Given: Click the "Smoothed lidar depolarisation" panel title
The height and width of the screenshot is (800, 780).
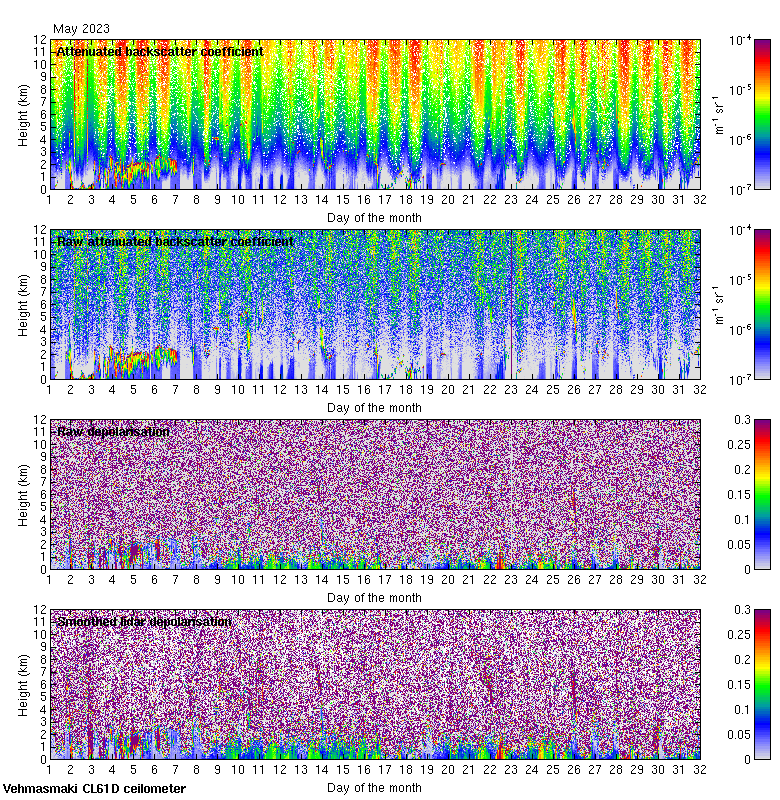Looking at the screenshot, I should [144, 622].
